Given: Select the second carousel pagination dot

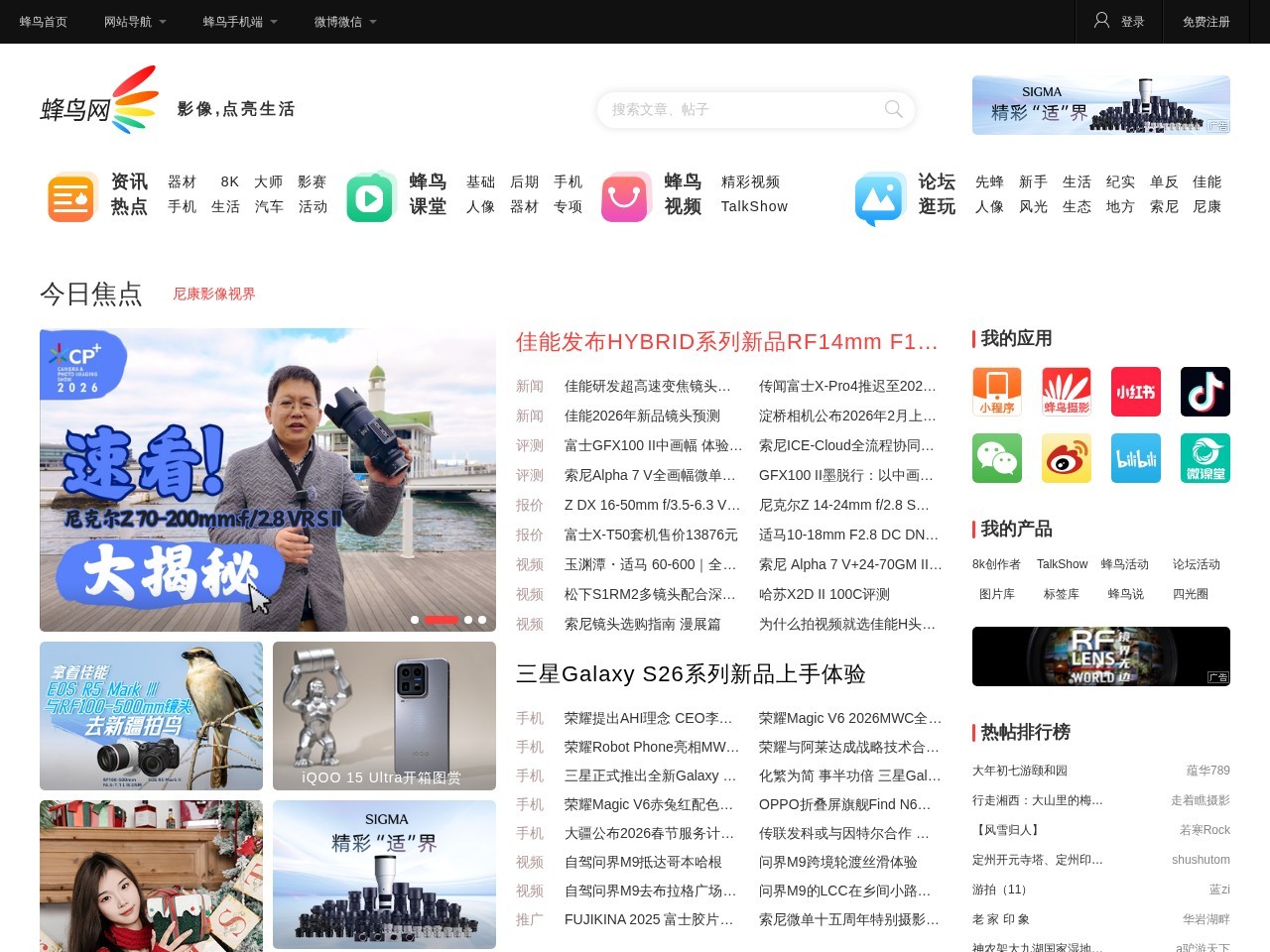Looking at the screenshot, I should [440, 620].
